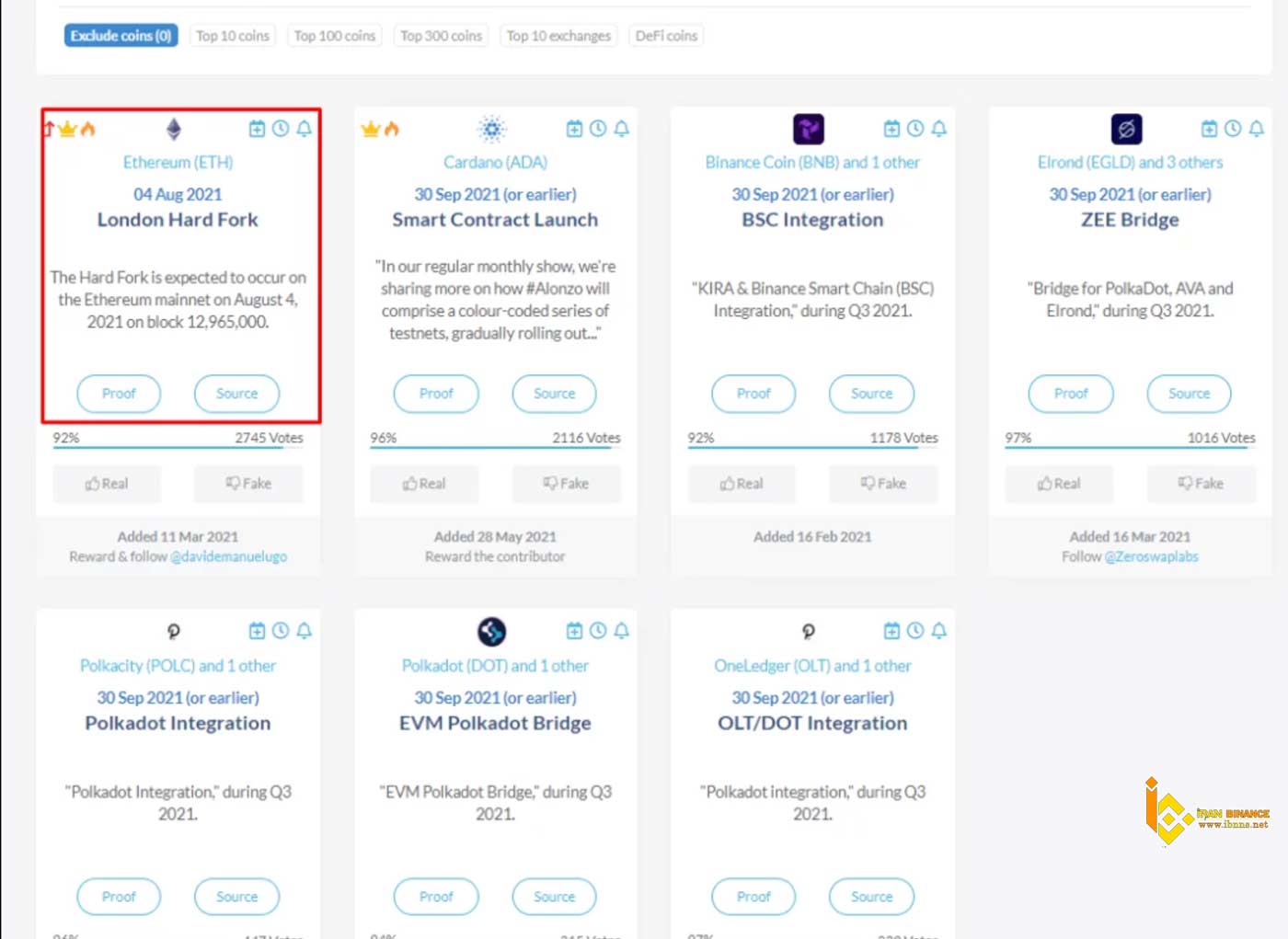Screen dimensions: 1288x939
Task: Open clock icon on Cardano card
Action: [598, 129]
